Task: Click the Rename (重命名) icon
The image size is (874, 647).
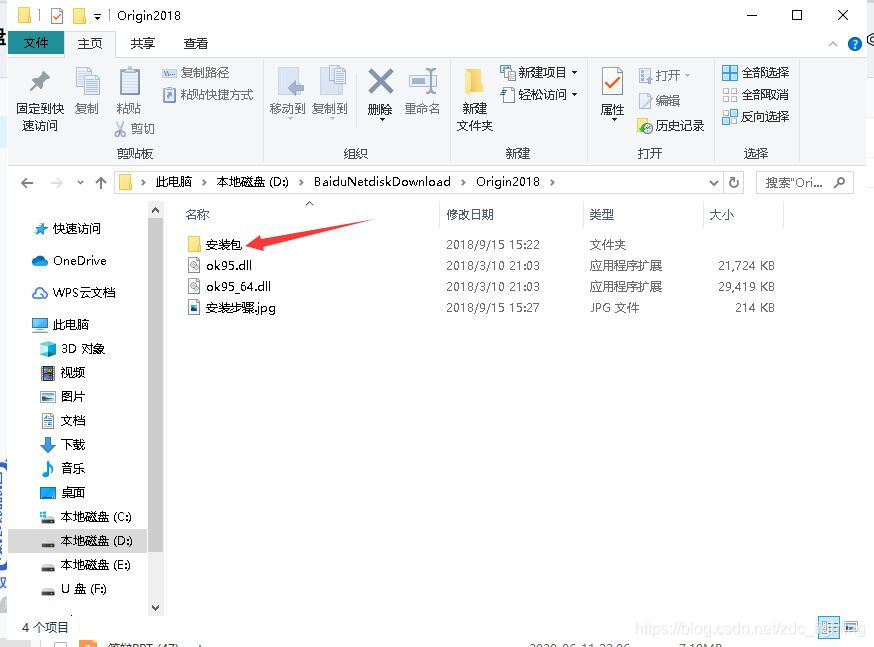Action: tap(423, 81)
